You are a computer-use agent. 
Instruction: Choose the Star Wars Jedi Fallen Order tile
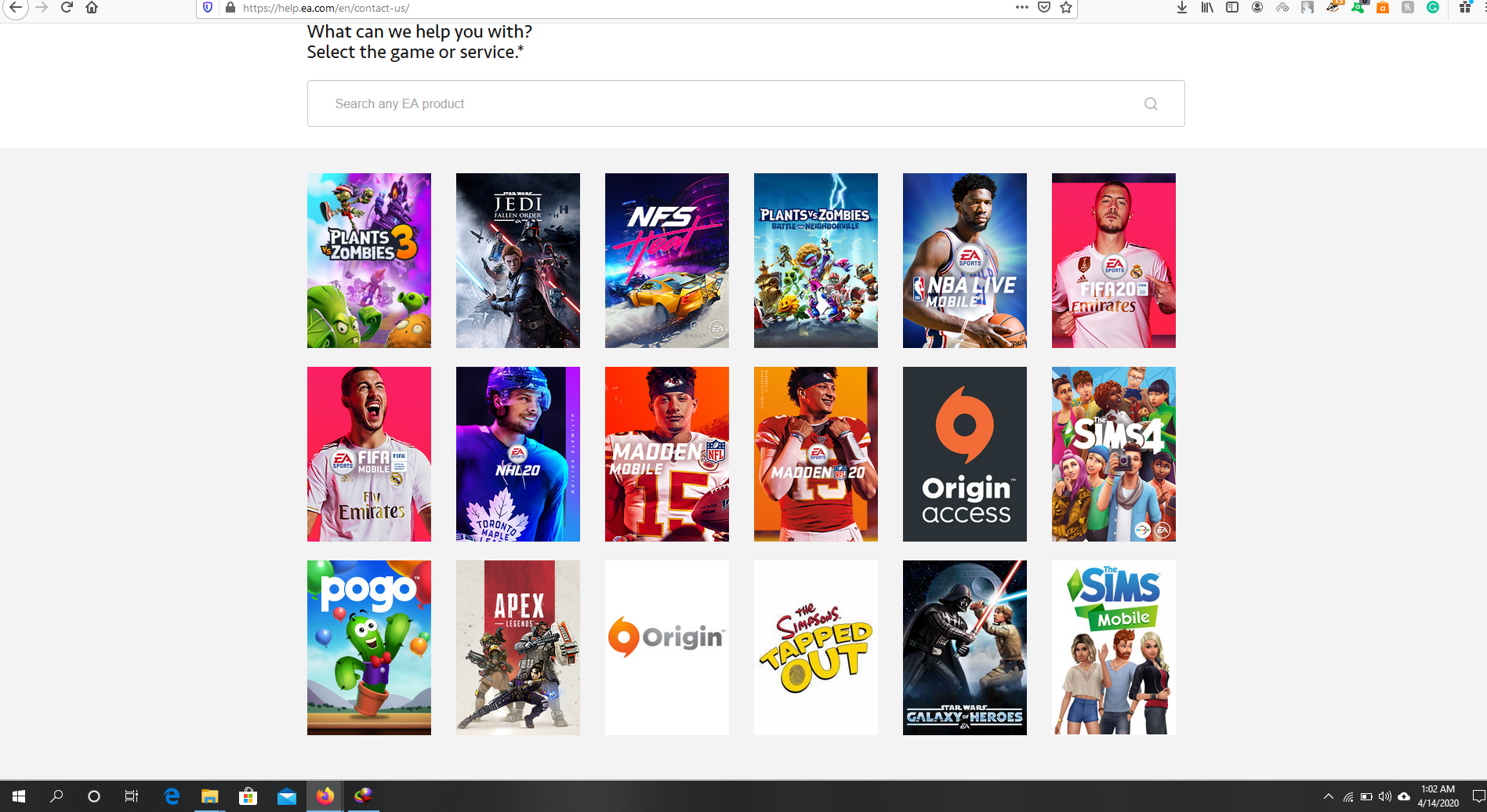point(518,260)
